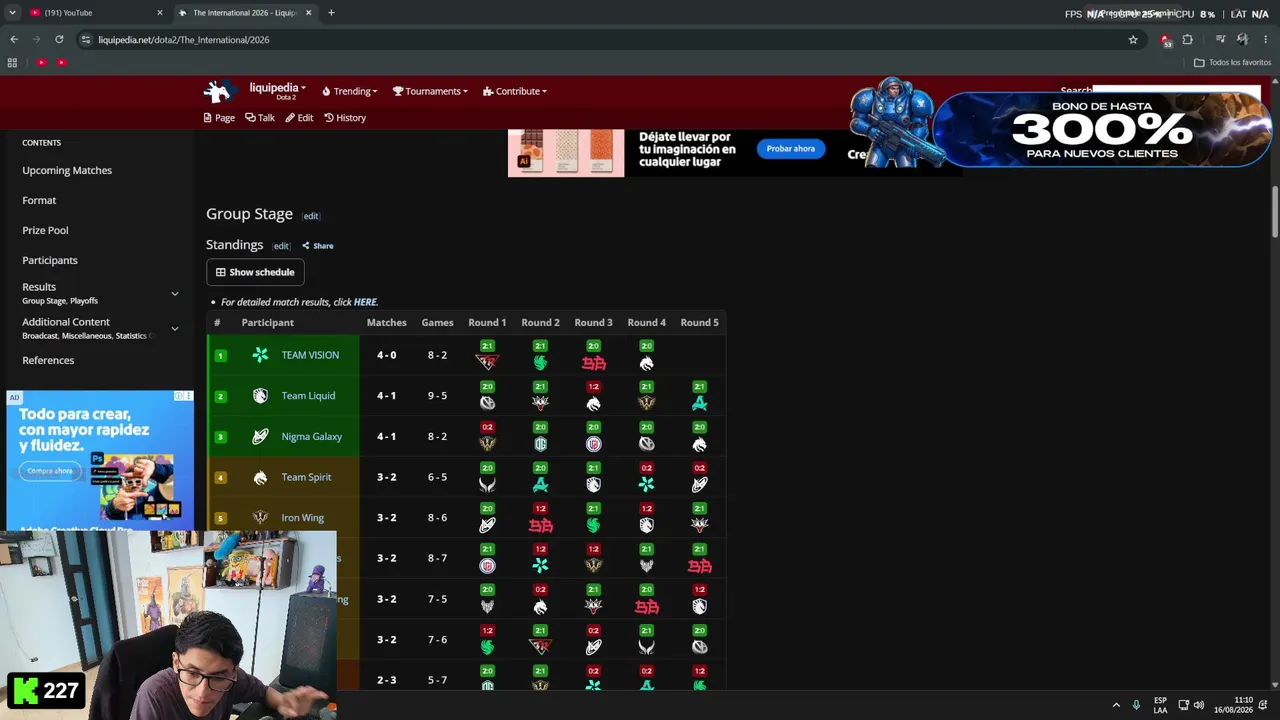The width and height of the screenshot is (1280, 720).
Task: Close the YouTube browser tab
Action: (x=160, y=13)
